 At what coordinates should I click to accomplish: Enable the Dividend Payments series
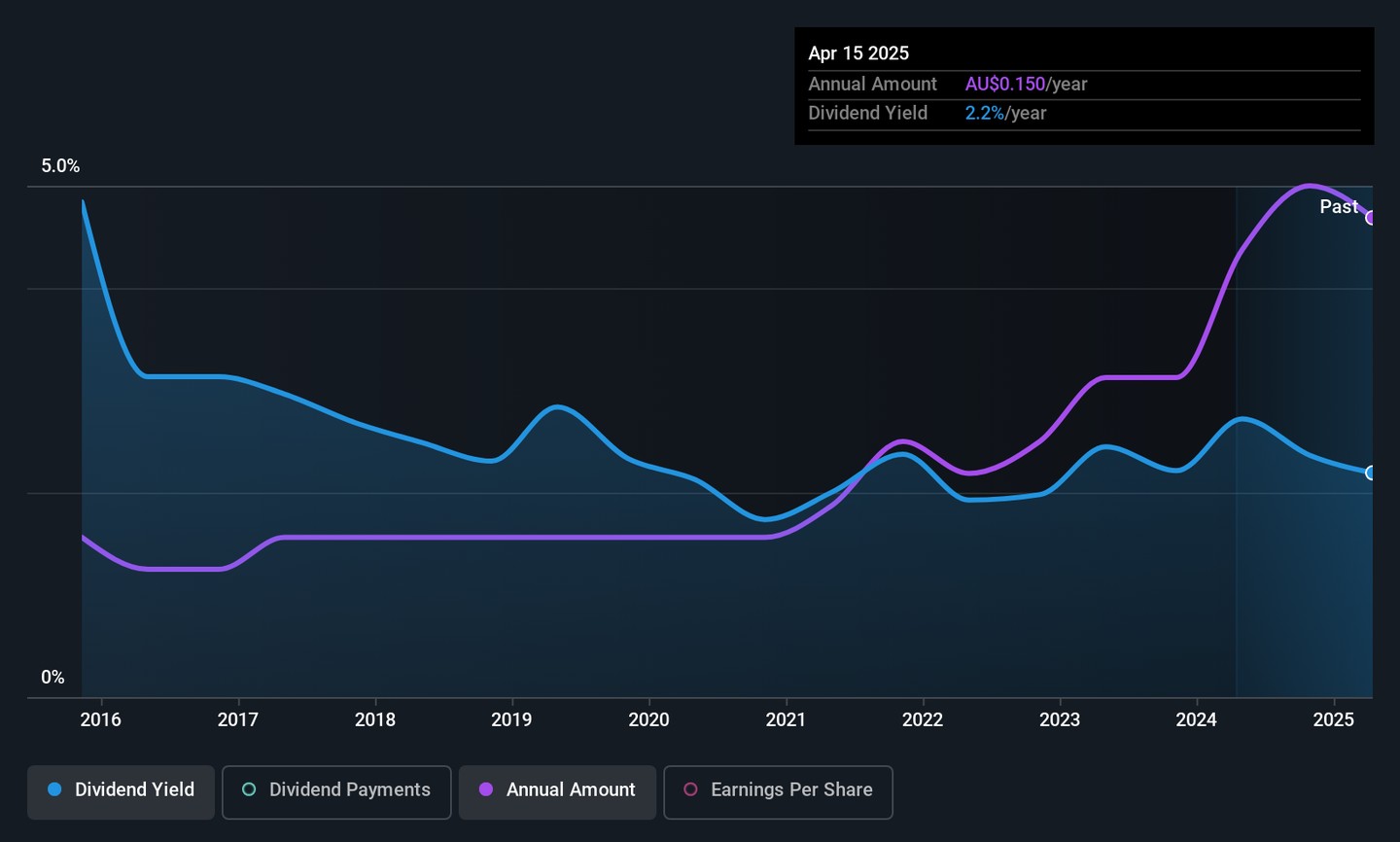(336, 791)
